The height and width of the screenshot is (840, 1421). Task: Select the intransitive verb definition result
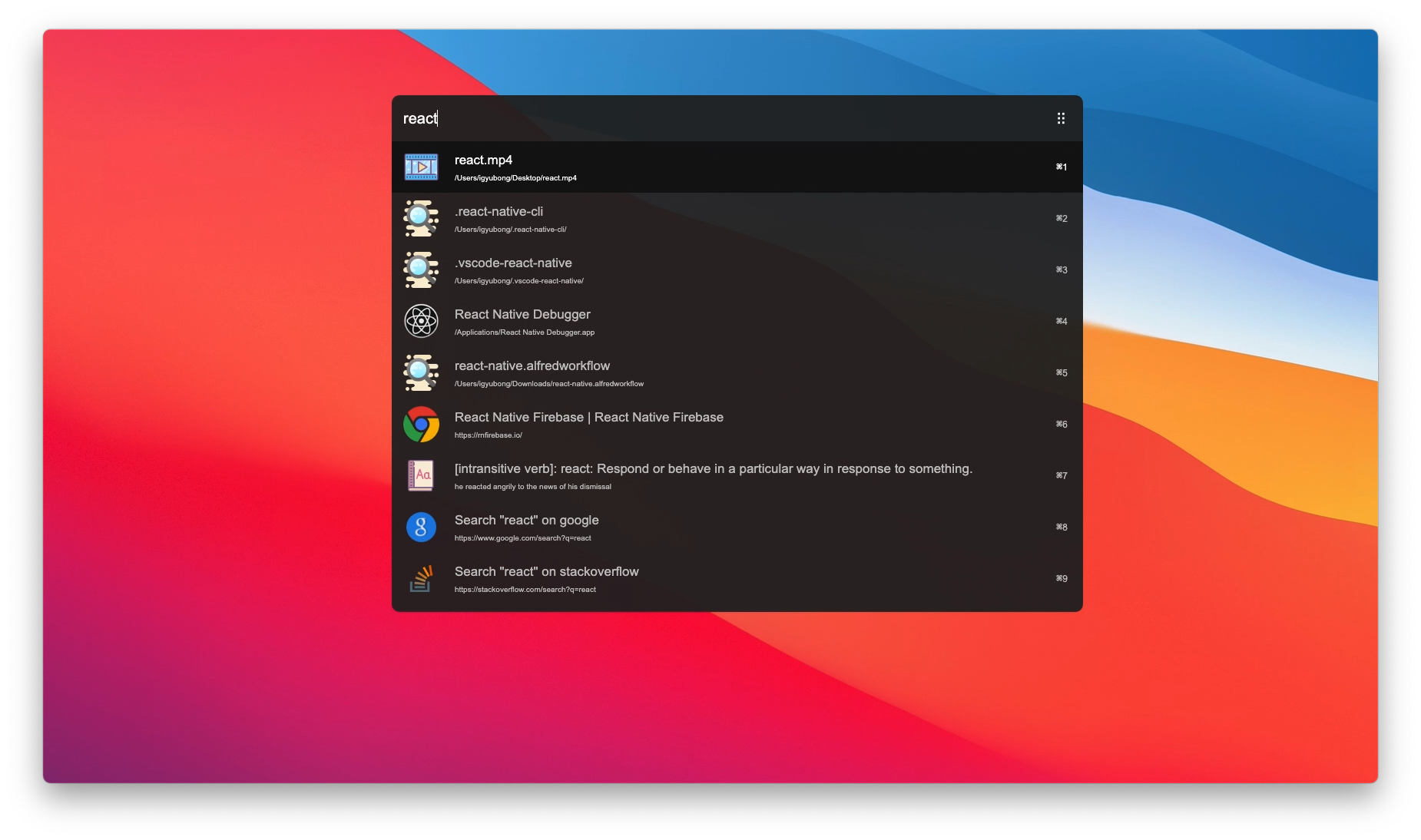coord(714,468)
